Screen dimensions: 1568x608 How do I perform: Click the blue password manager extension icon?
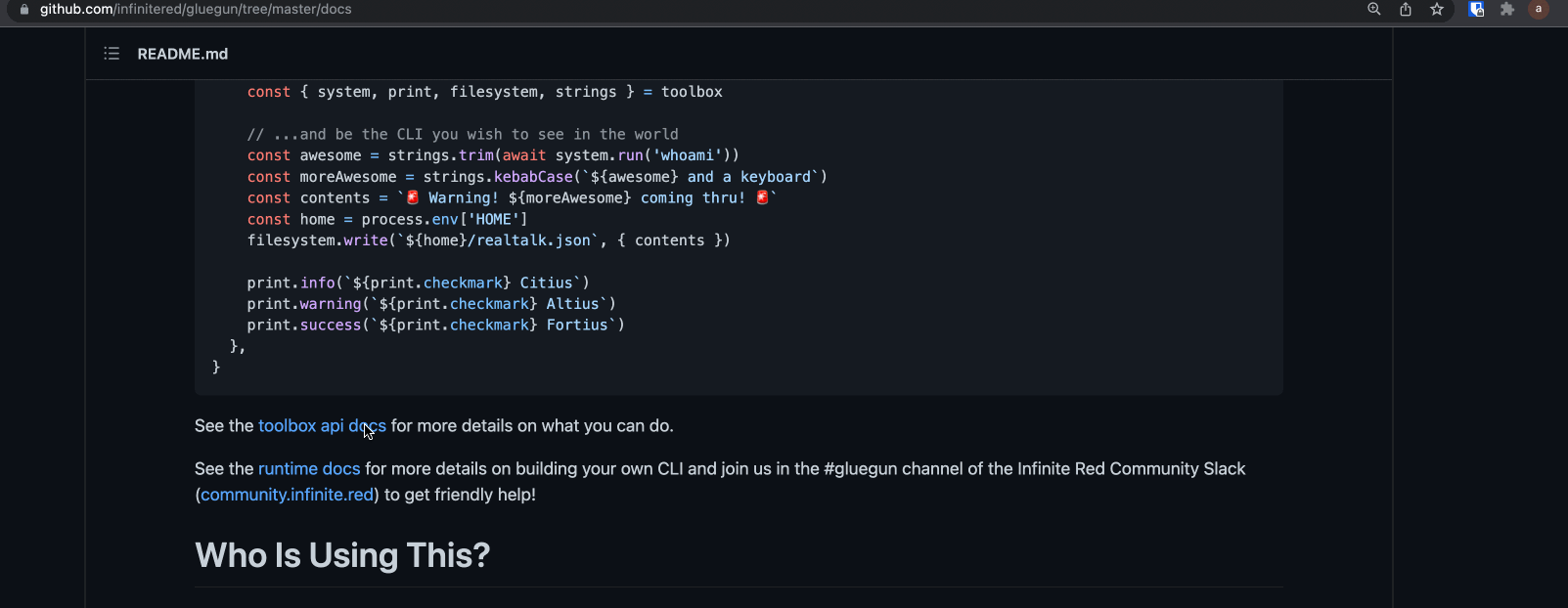(1475, 9)
